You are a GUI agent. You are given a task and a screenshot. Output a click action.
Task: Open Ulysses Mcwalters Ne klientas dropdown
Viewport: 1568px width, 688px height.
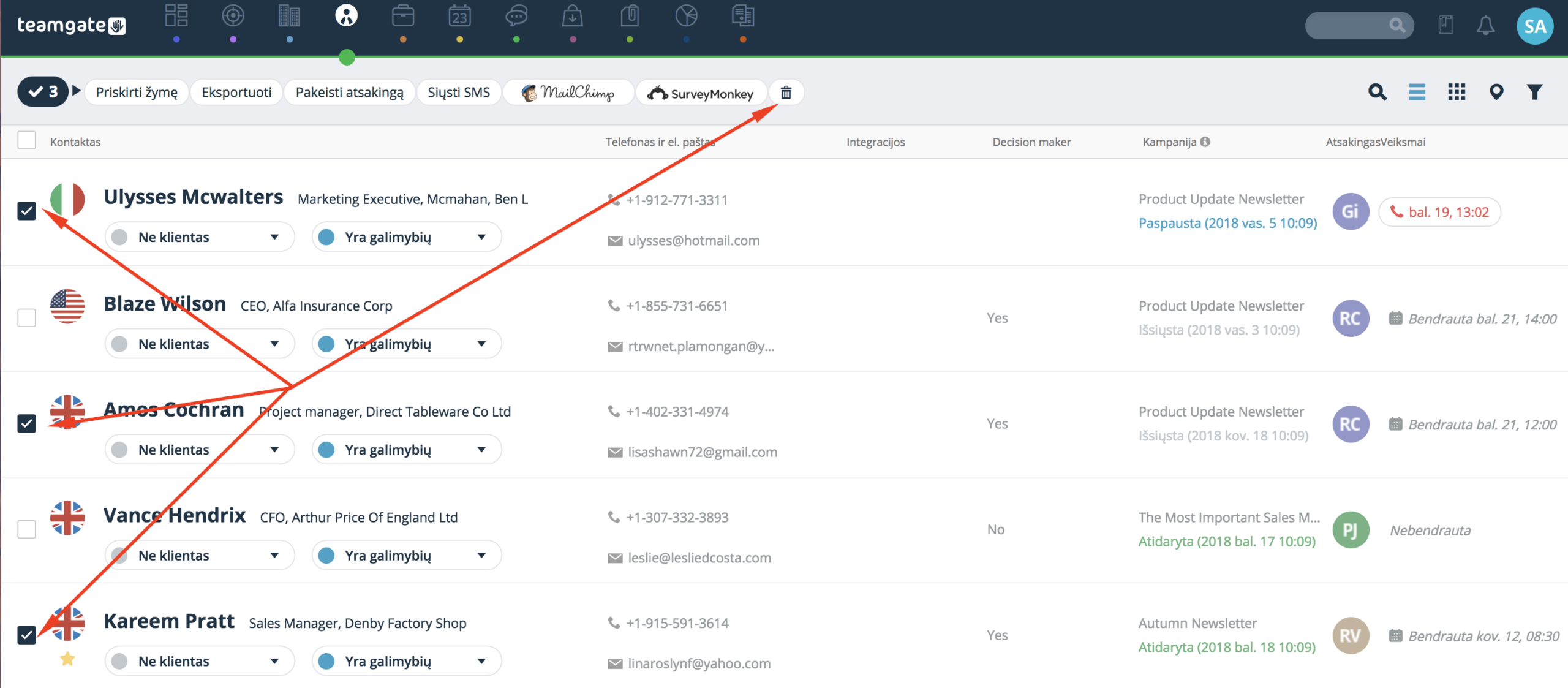pyautogui.click(x=200, y=237)
